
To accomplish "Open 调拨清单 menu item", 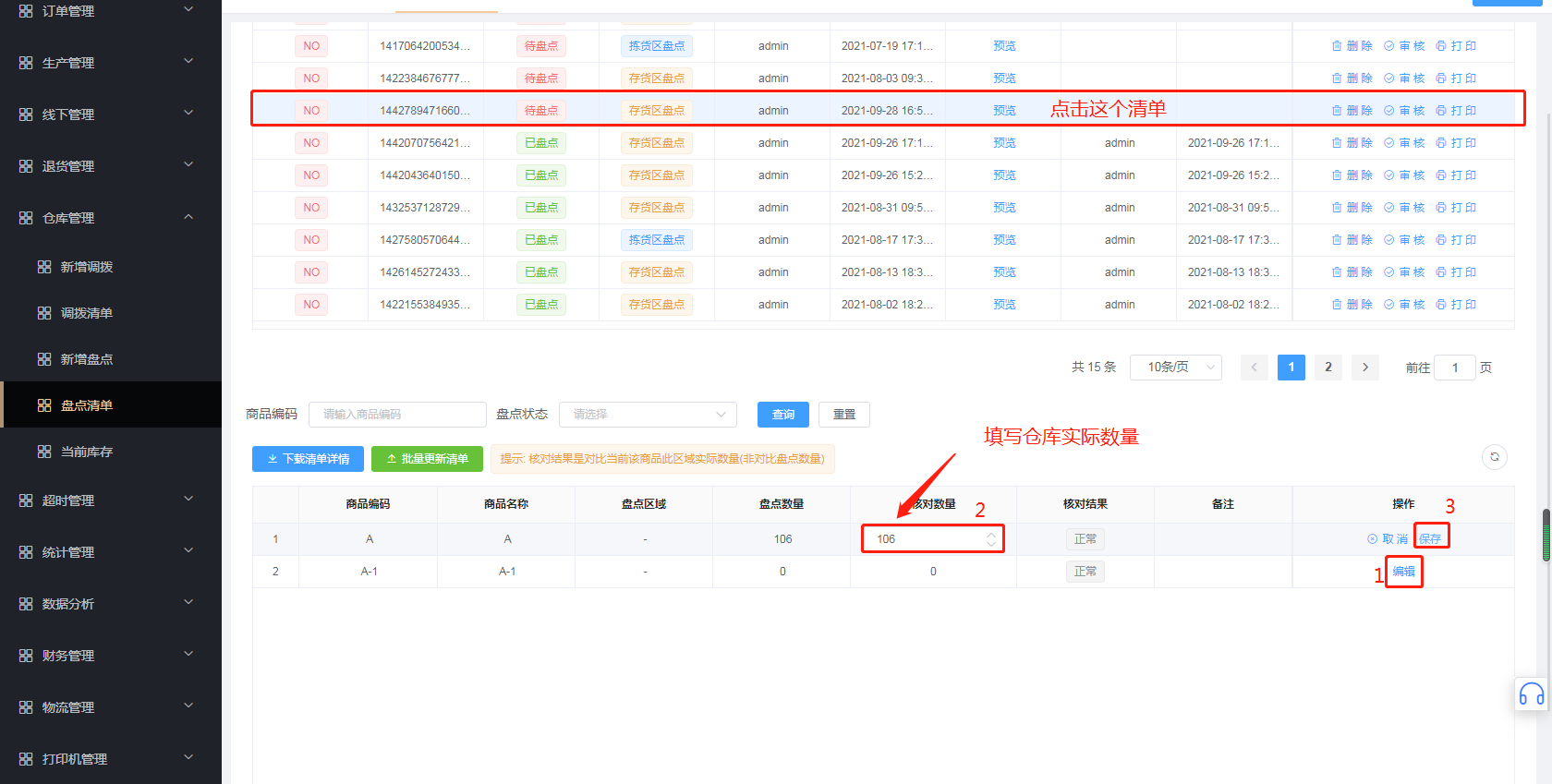I will (111, 313).
